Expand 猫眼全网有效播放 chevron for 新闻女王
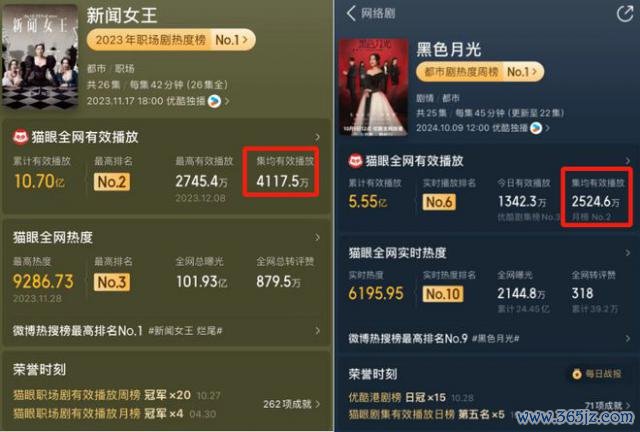 click(317, 137)
